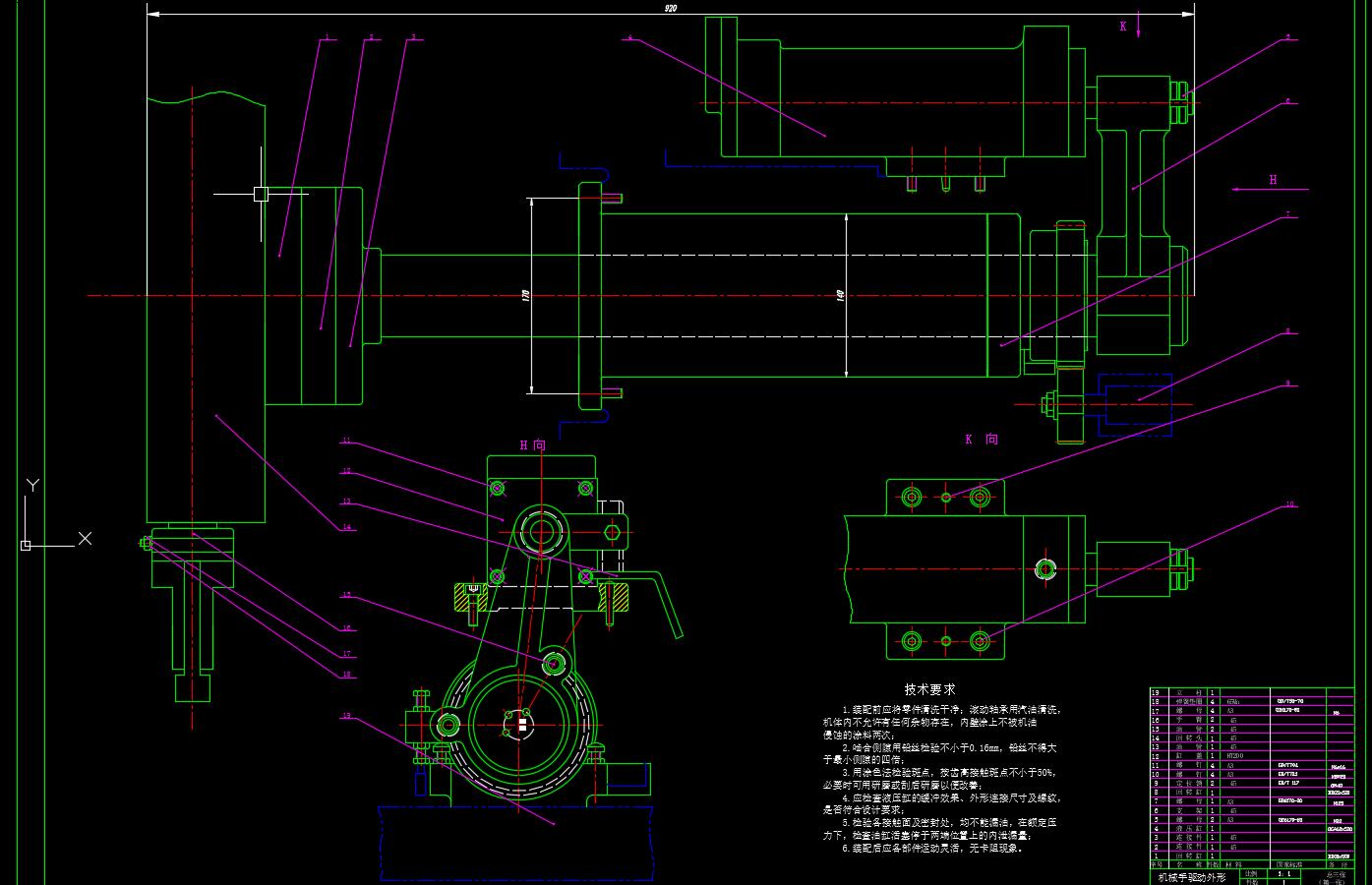This screenshot has height=885, width=1372.
Task: Select the 170 vertical dimension text
Action: [525, 295]
